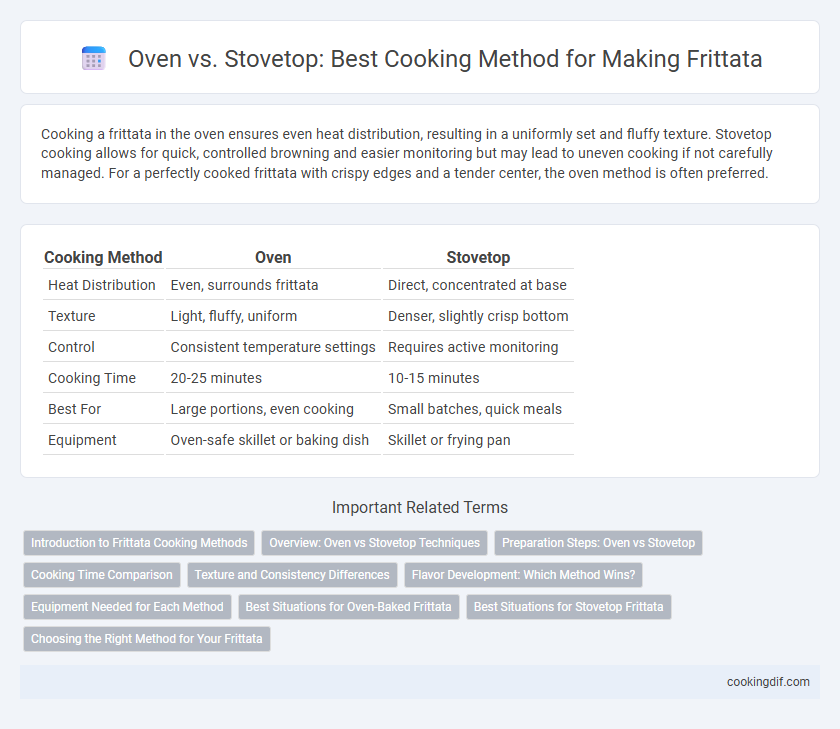Select the Oven column header
This screenshot has height=729, width=840.
[273, 258]
